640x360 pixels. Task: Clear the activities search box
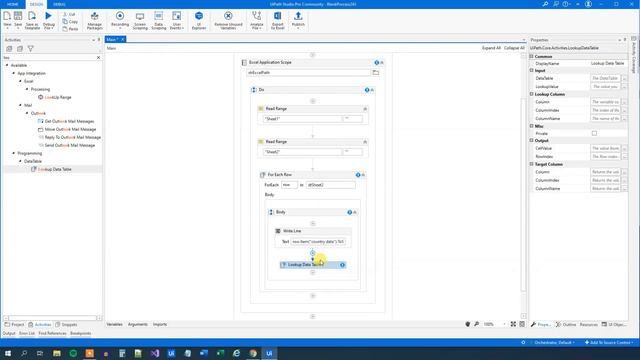click(x=98, y=58)
